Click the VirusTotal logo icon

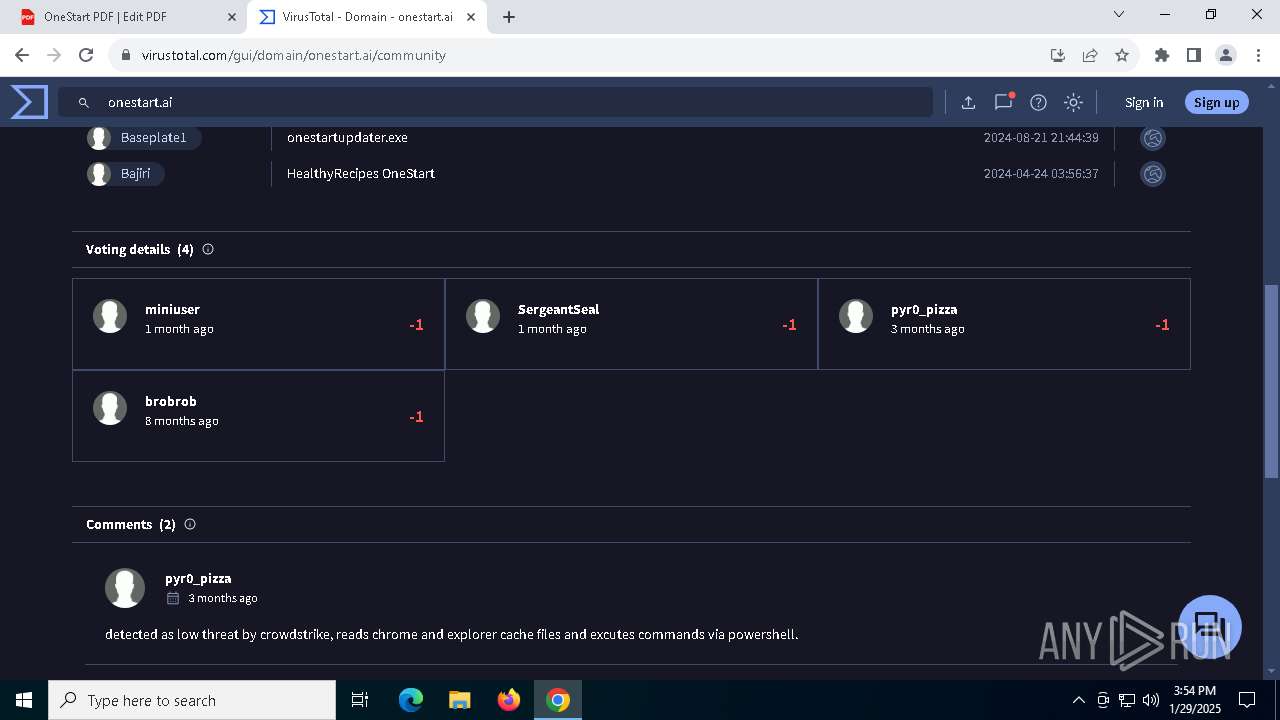pos(29,102)
